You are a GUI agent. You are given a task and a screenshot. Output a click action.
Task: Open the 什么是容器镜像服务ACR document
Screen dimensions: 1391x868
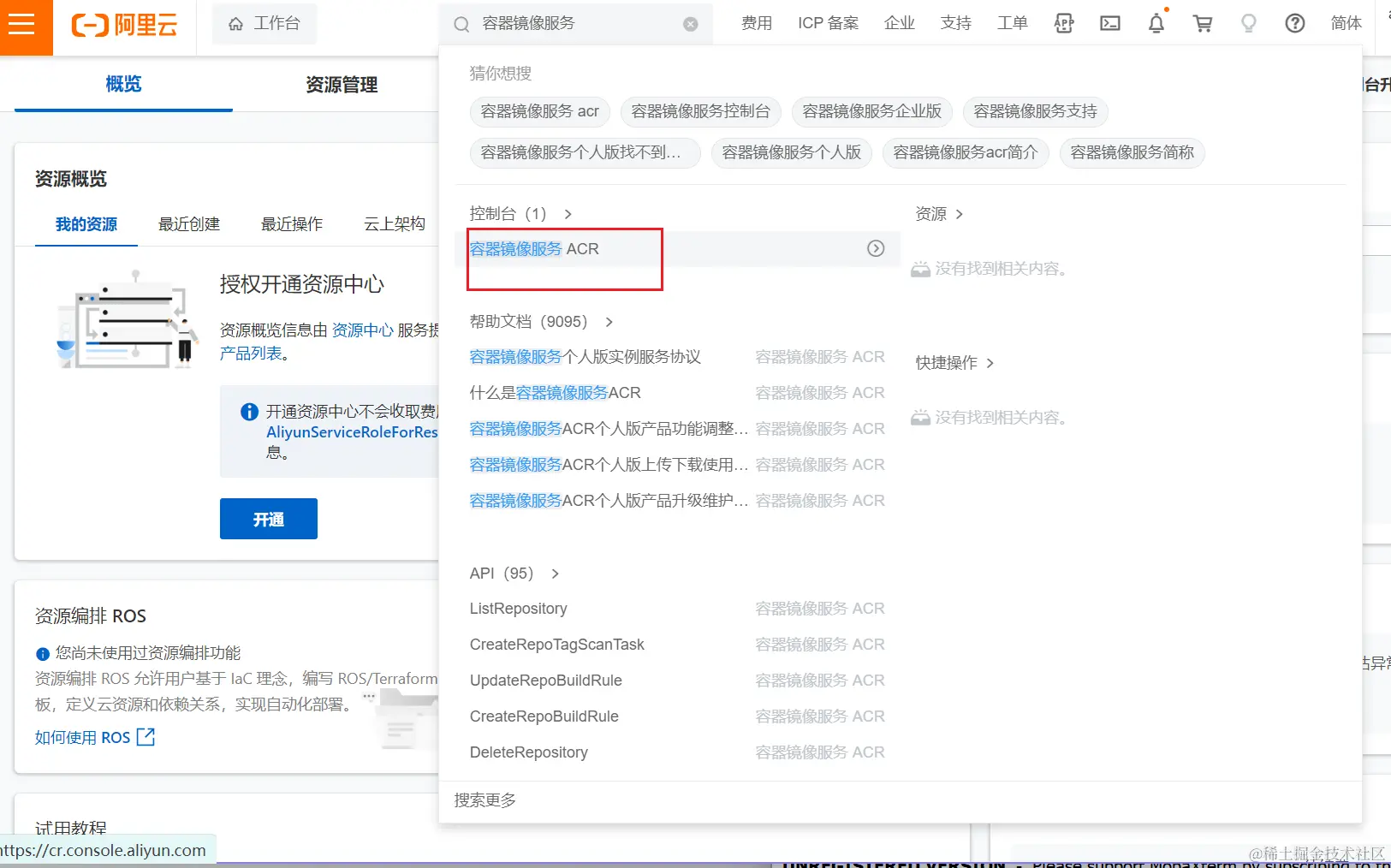(555, 393)
